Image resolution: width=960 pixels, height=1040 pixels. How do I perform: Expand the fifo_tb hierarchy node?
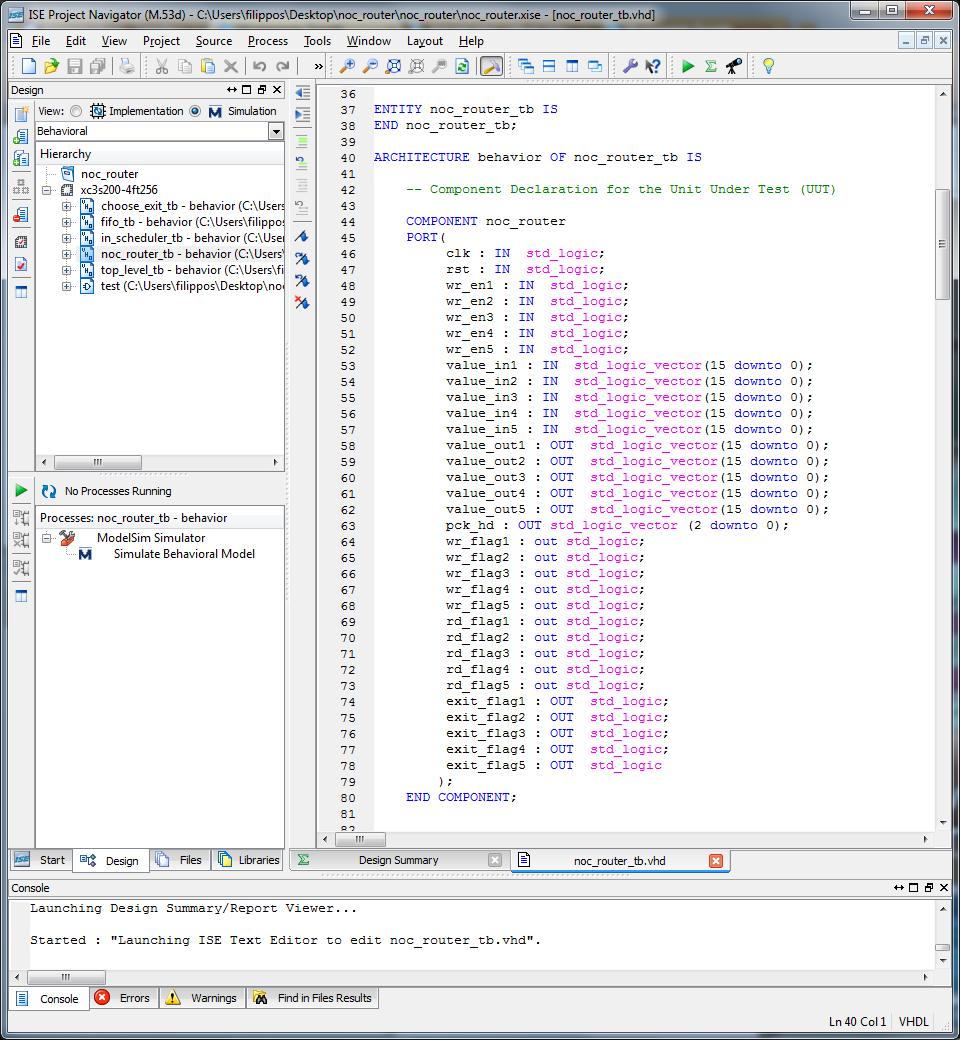pos(66,222)
